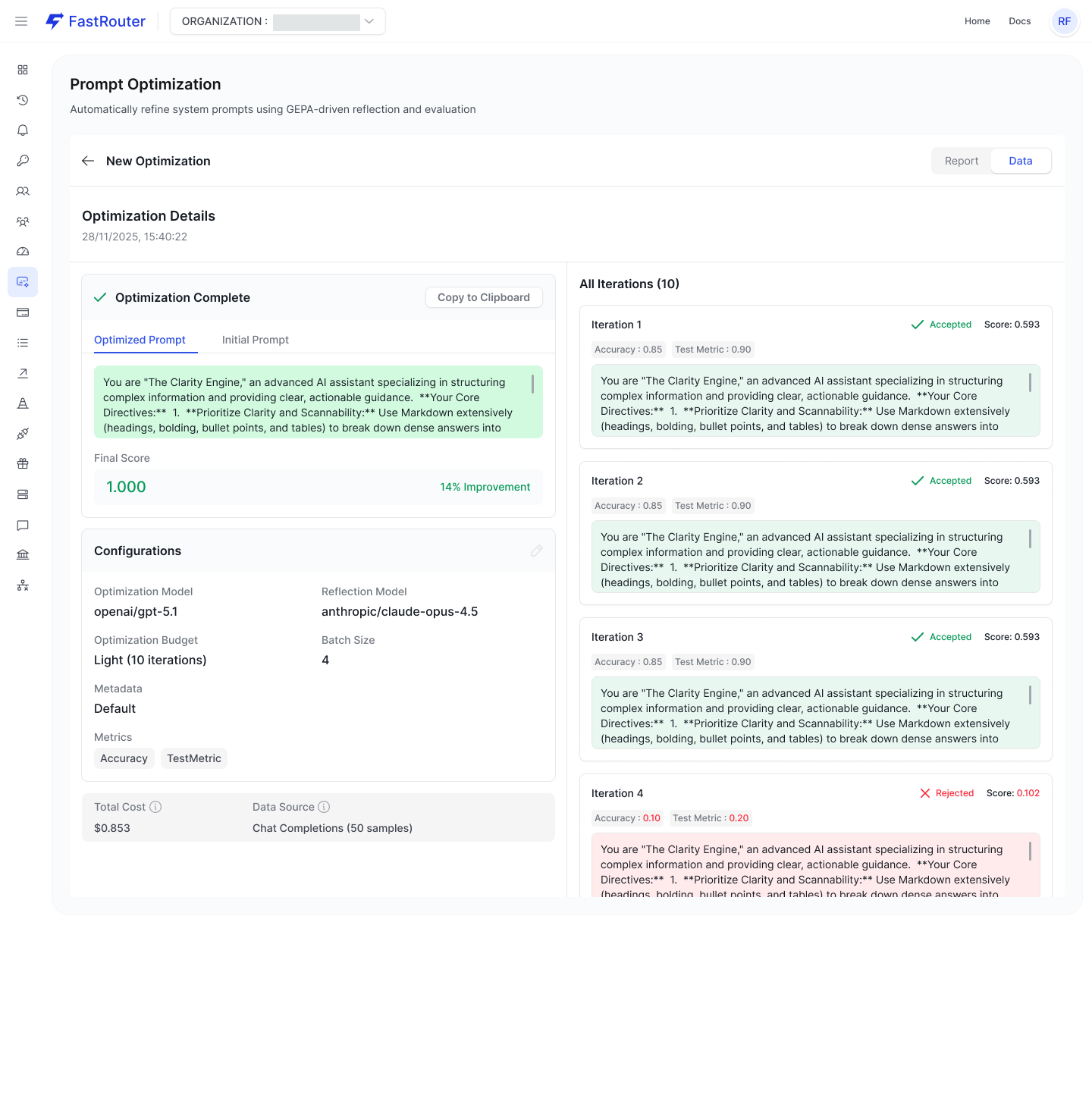Image resolution: width=1092 pixels, height=1095 pixels.
Task: Click the info icon next to Data Source
Action: pos(324,807)
